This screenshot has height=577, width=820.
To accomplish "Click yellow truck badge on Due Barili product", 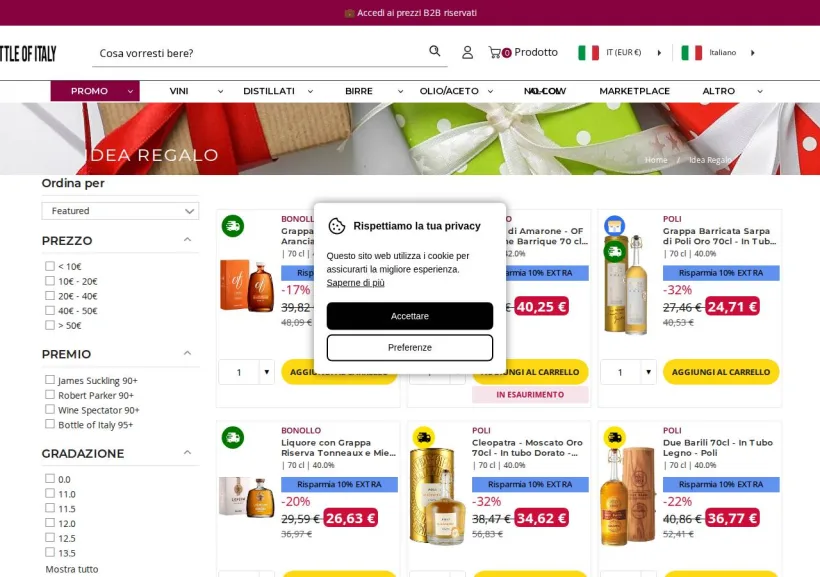I will pyautogui.click(x=614, y=437).
